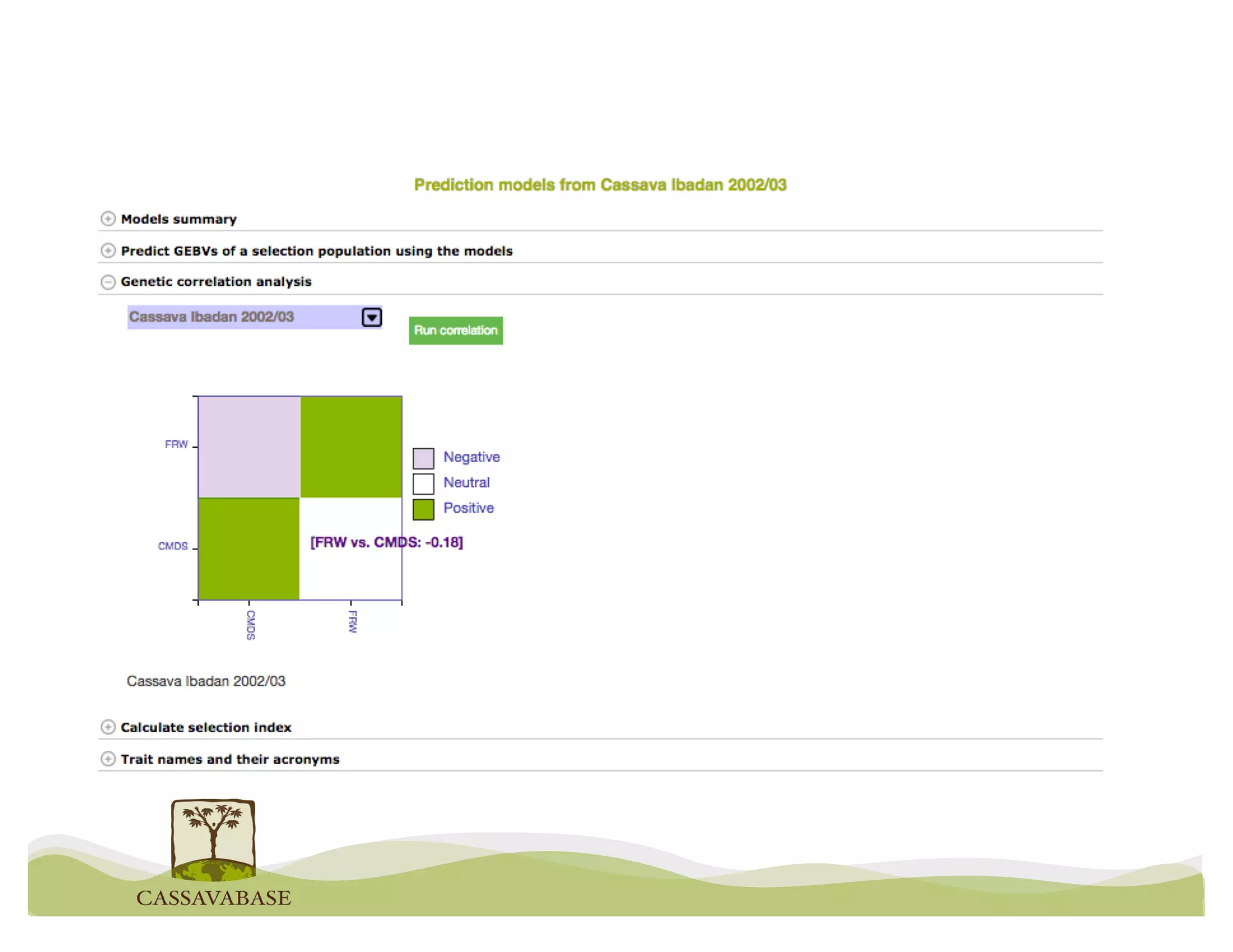The image size is (1233, 952).
Task: Click the bottom-left green CMDS heatmap cell
Action: [249, 548]
